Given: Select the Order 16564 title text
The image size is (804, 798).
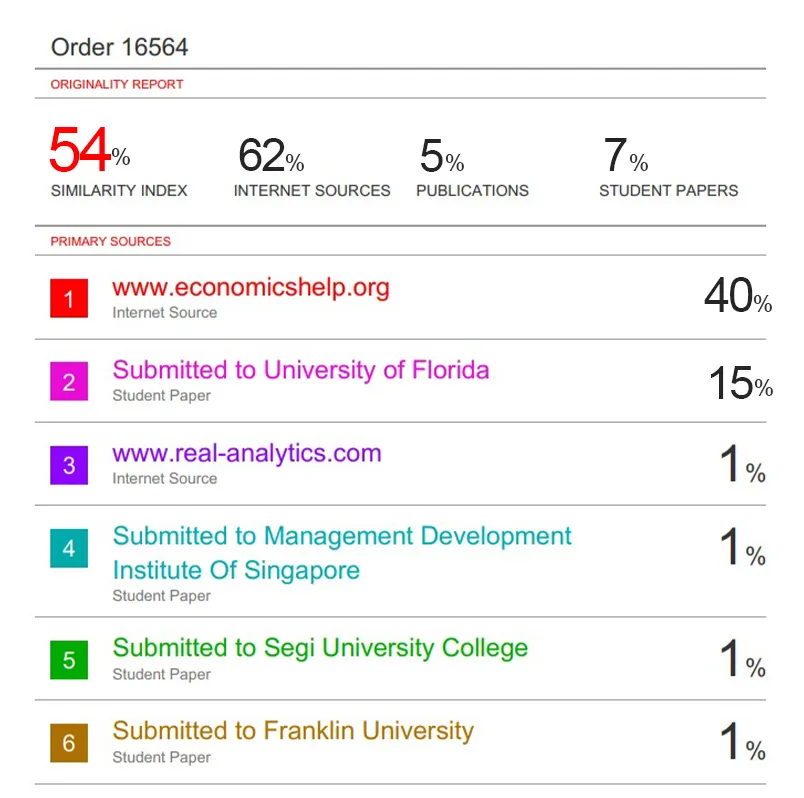Looking at the screenshot, I should pyautogui.click(x=119, y=47).
